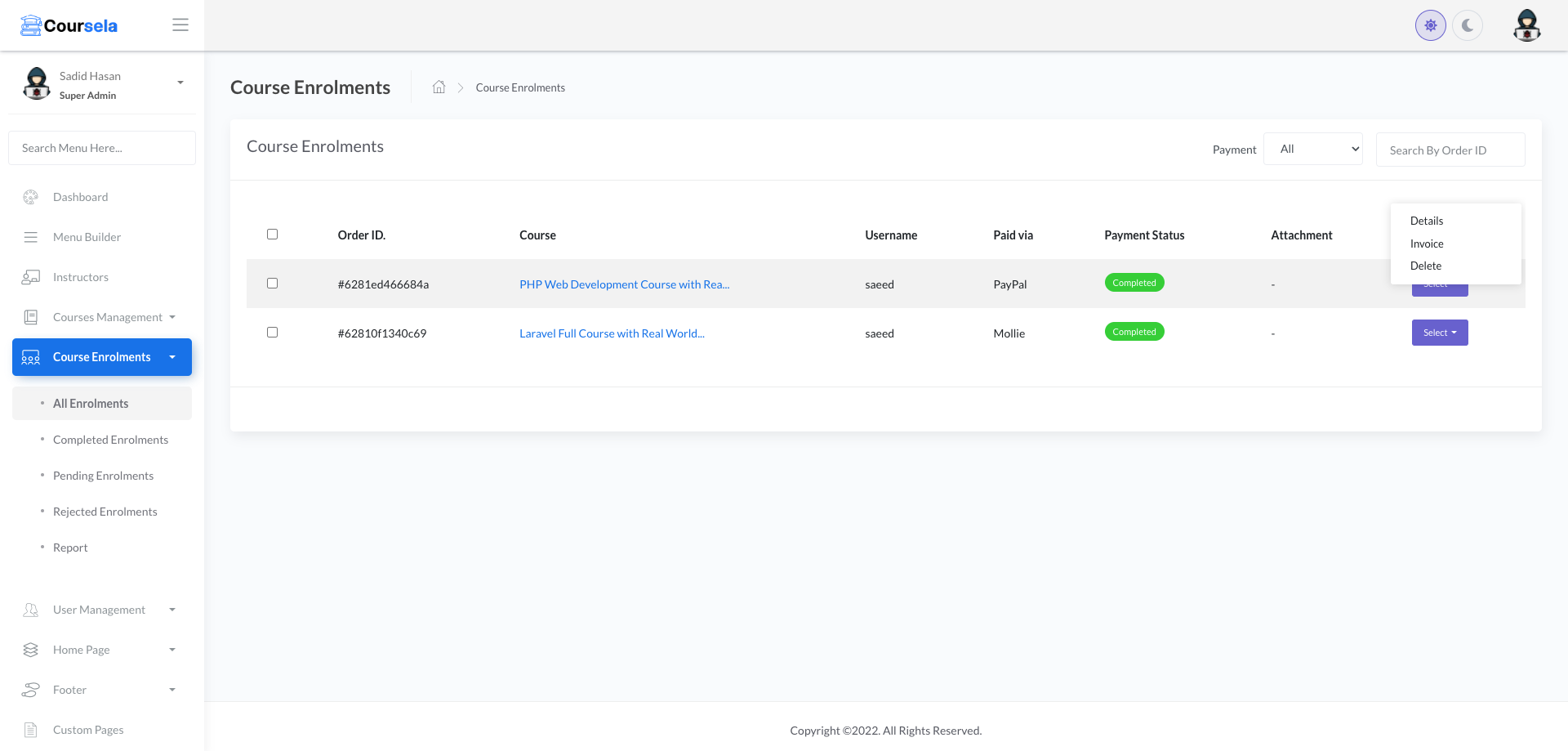Tick the checkbox for order #6281ed466684a
1568x751 pixels.
point(272,283)
